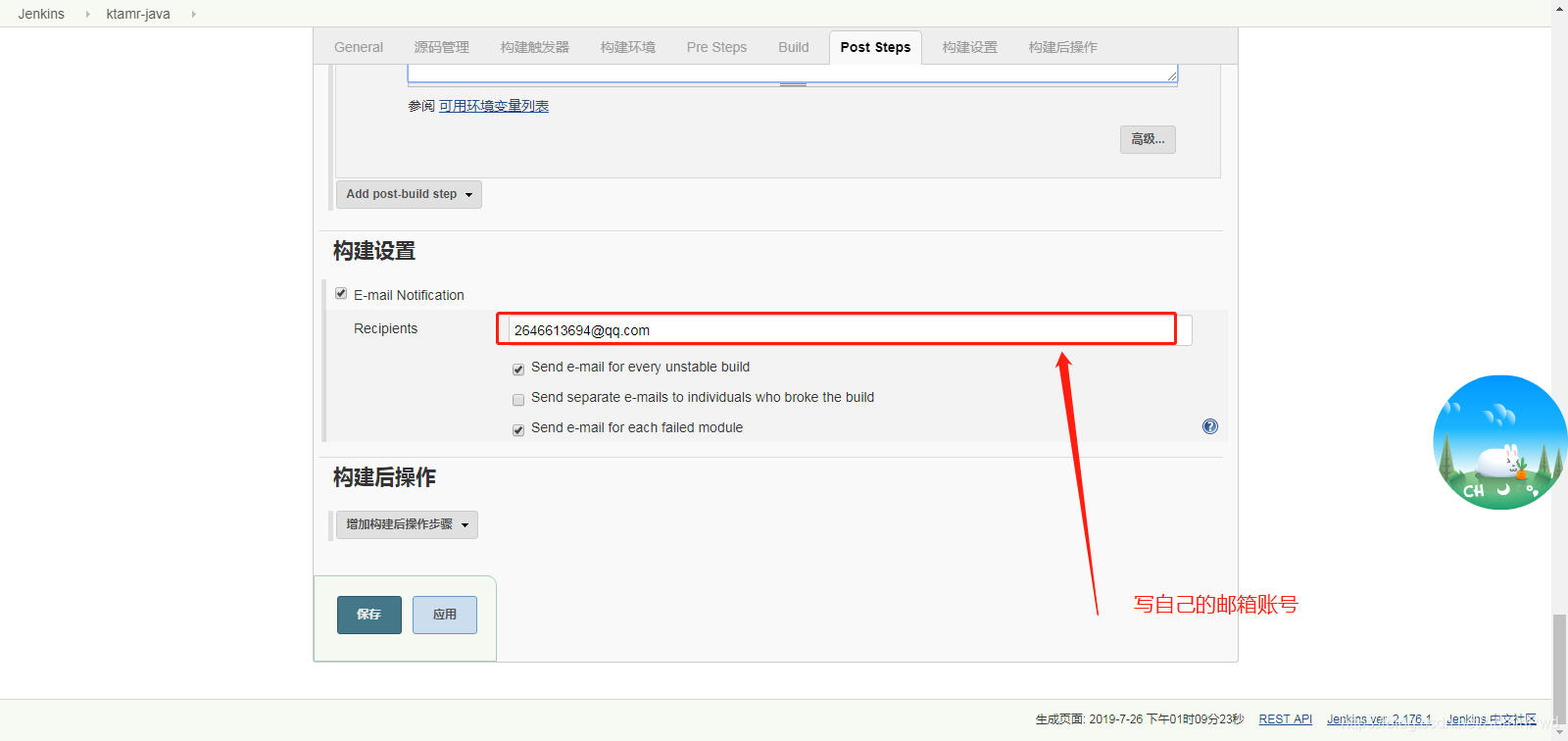Switch to the 源码管理 tab

click(441, 47)
